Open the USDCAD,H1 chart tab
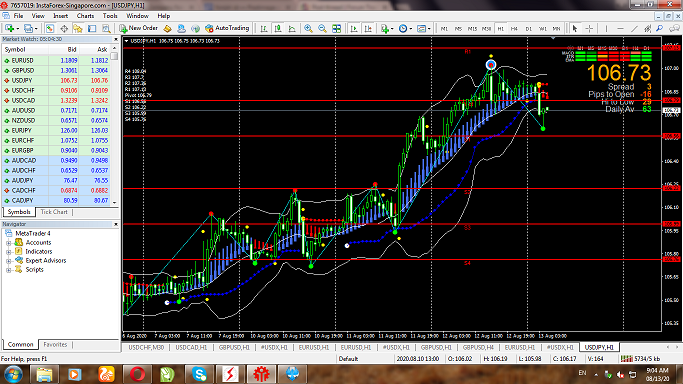Viewport: 683px width, 384px height. click(x=191, y=347)
